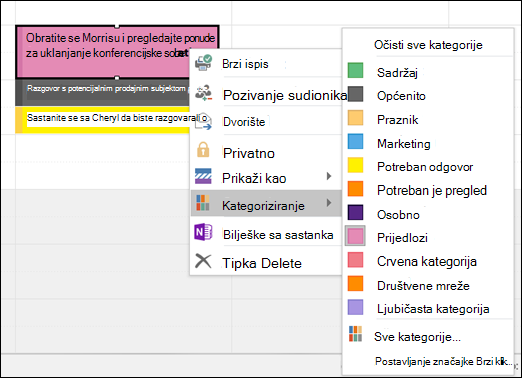Viewport: 522px width, 378px height.
Task: Select Brzi ispis from context menu
Action: pyautogui.click(x=266, y=63)
